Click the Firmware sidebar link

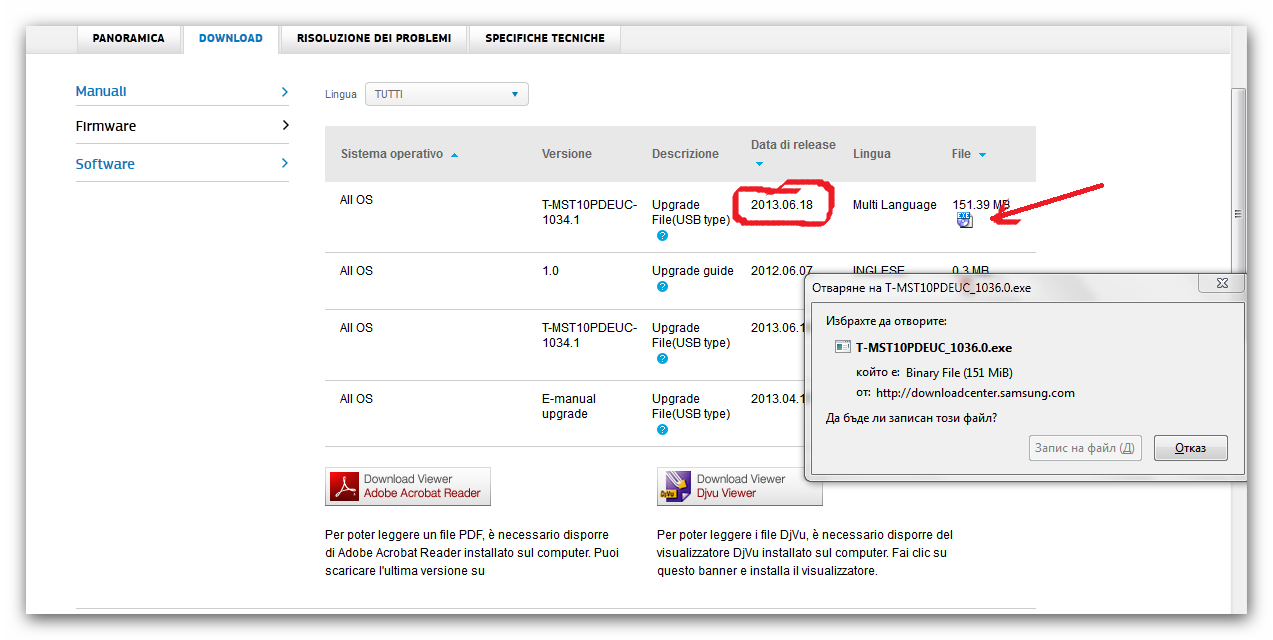click(106, 126)
